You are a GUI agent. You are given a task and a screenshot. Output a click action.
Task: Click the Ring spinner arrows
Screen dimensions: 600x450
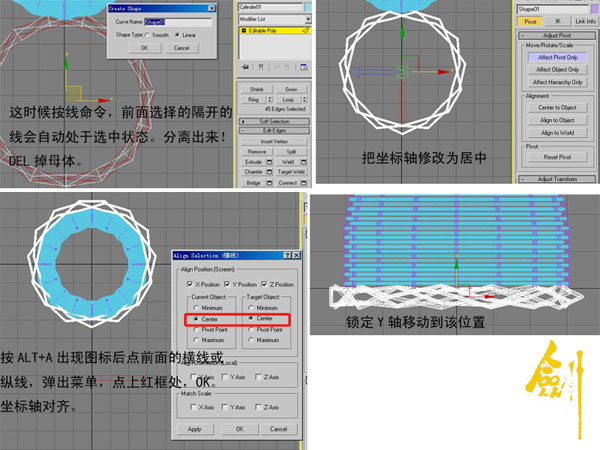270,99
